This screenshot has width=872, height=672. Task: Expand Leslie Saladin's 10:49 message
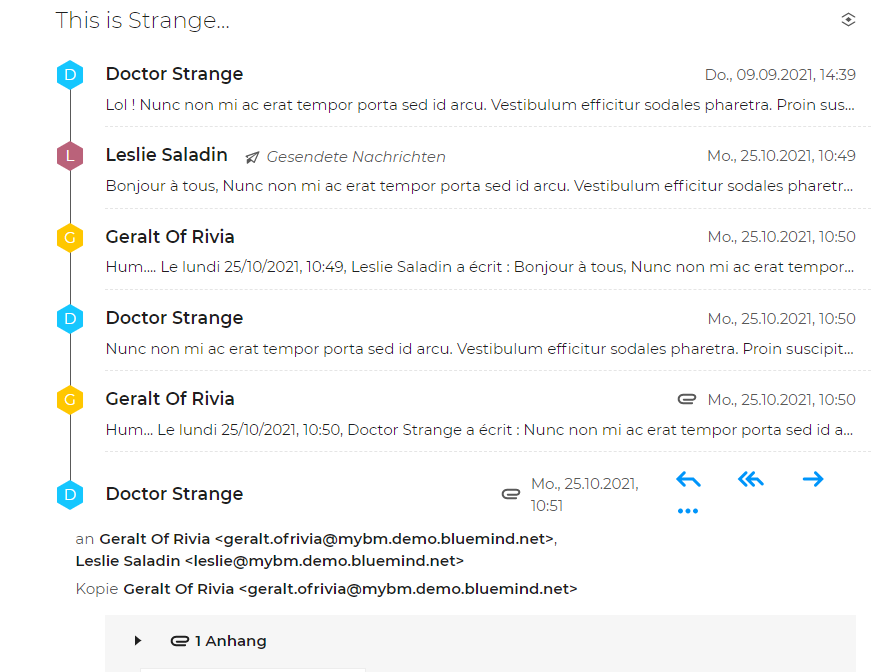coord(480,186)
